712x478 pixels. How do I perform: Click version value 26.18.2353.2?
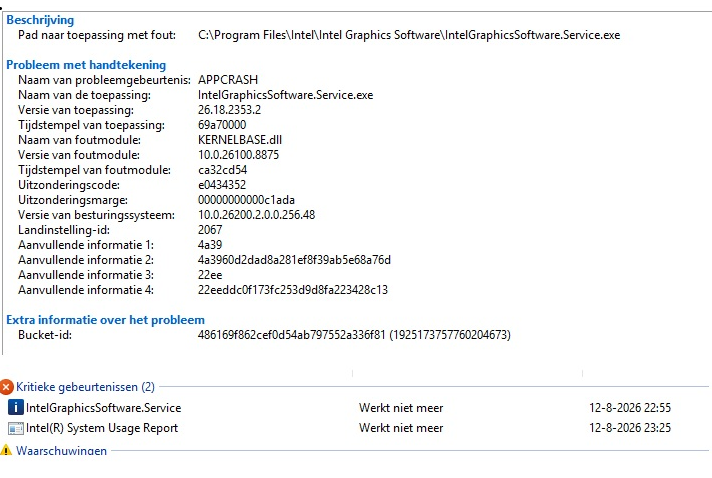[229, 110]
